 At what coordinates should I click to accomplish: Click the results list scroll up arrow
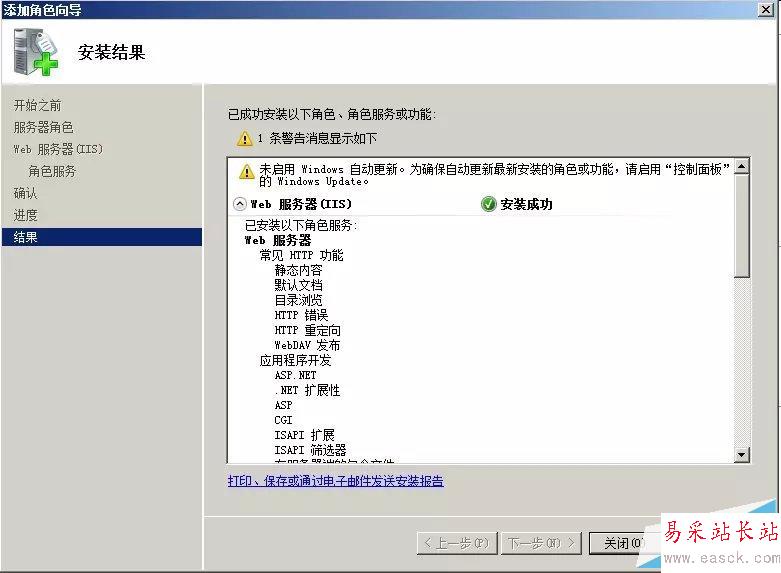(x=742, y=167)
